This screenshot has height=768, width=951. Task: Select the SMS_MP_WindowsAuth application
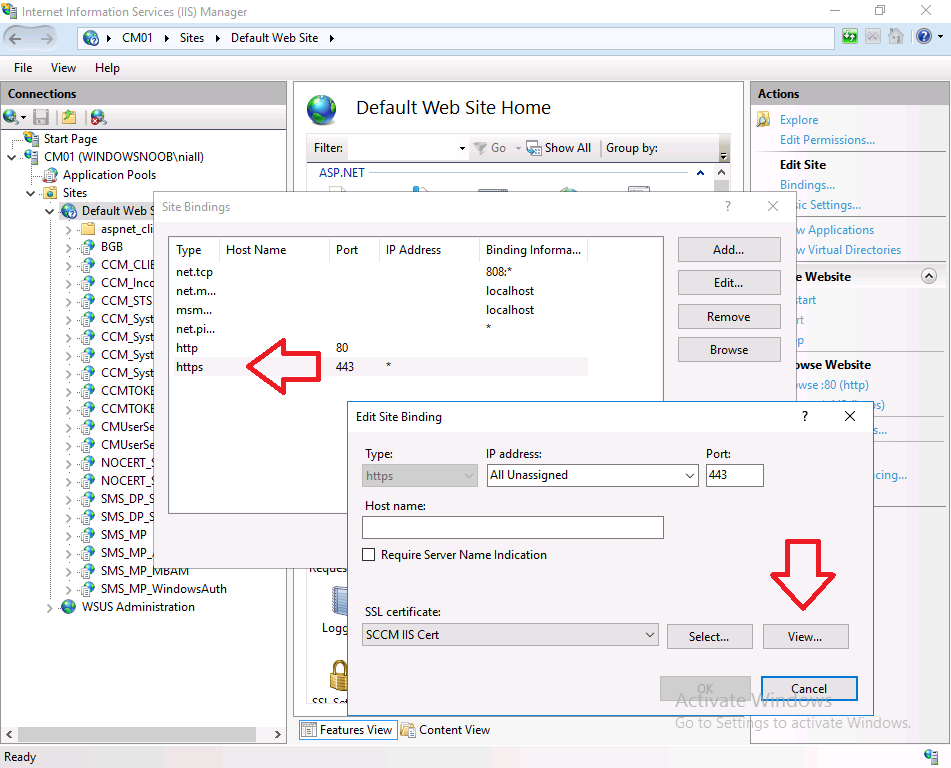(x=164, y=589)
